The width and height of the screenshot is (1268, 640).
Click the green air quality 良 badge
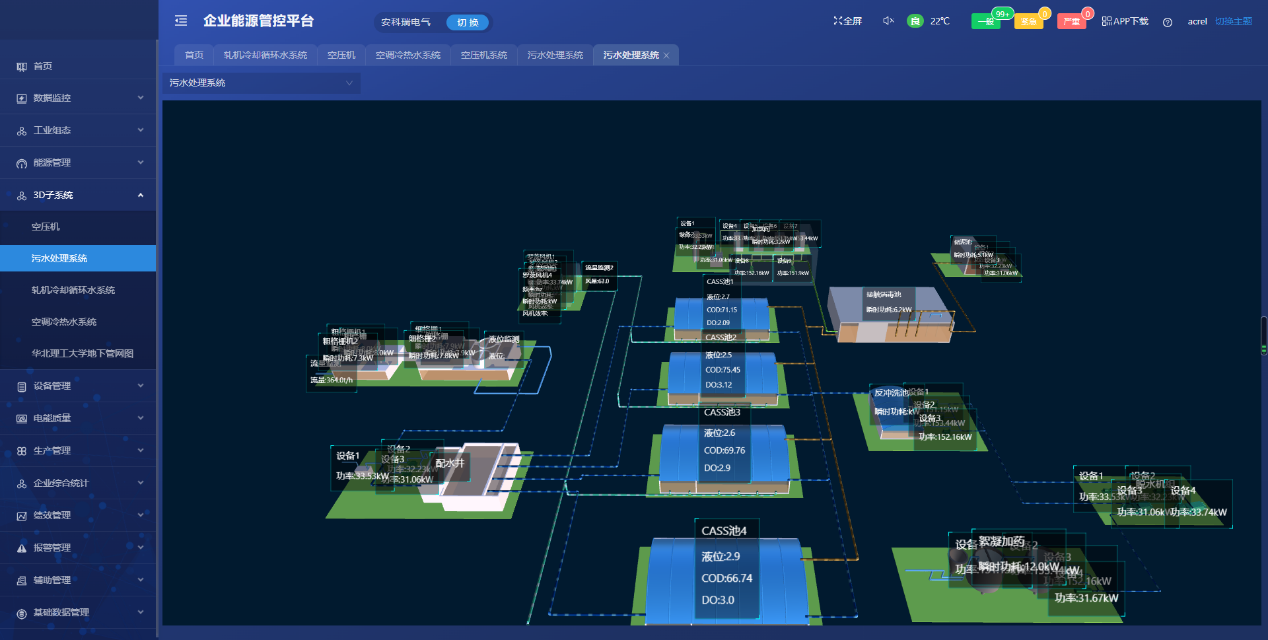(914, 21)
